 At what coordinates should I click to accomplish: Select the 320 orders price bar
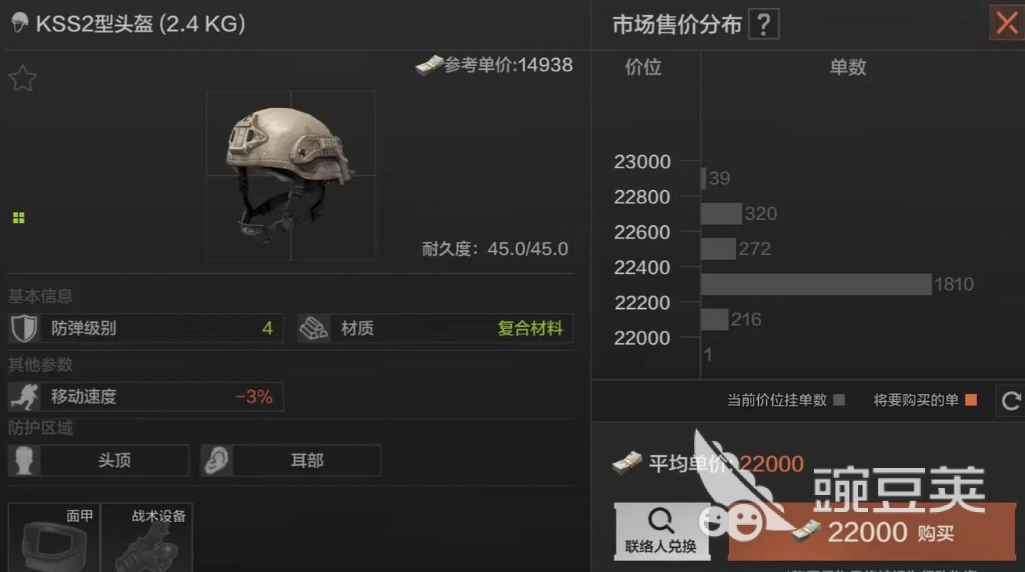(x=721, y=213)
